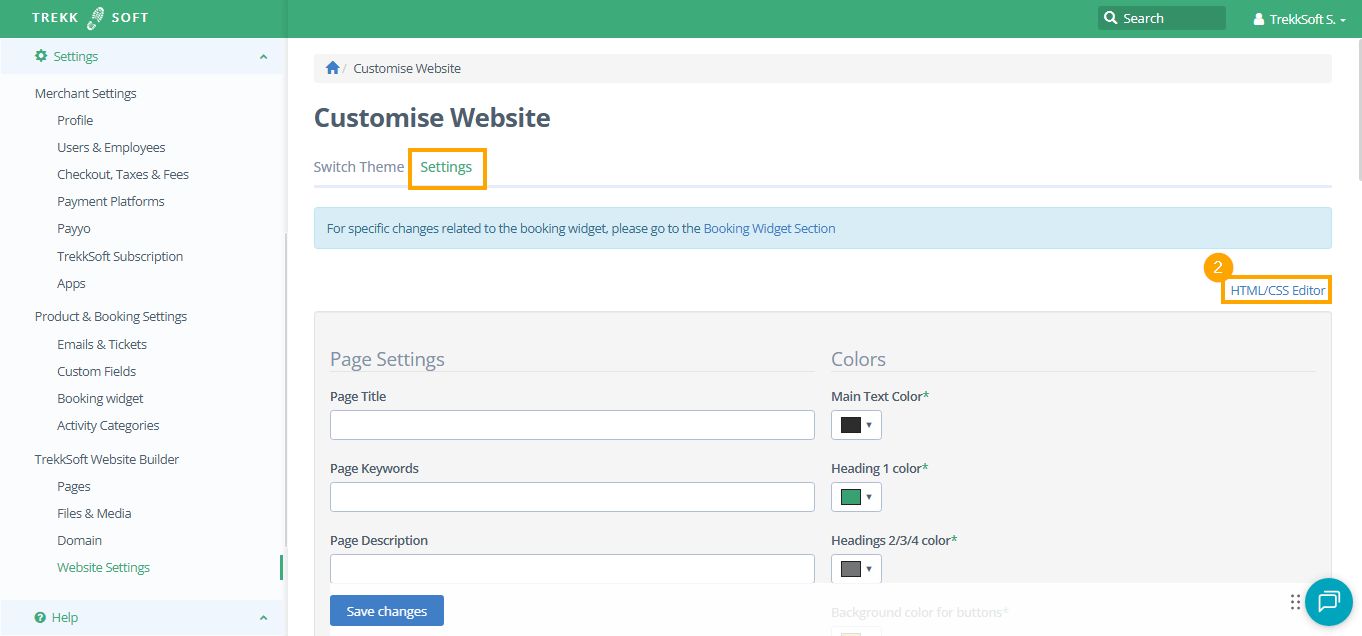Click the drag handle dots icon

coord(1295,602)
